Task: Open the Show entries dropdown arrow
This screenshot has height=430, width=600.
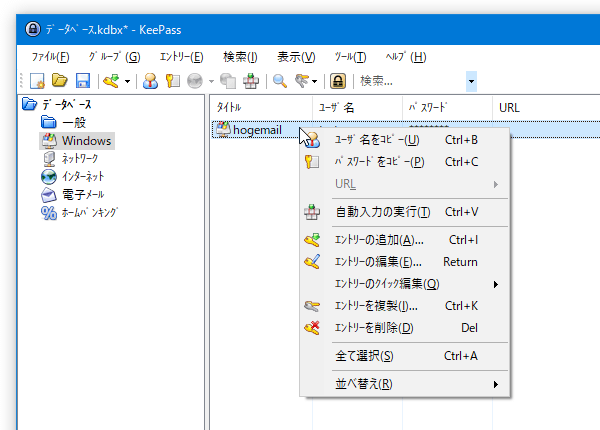Action: (314, 81)
